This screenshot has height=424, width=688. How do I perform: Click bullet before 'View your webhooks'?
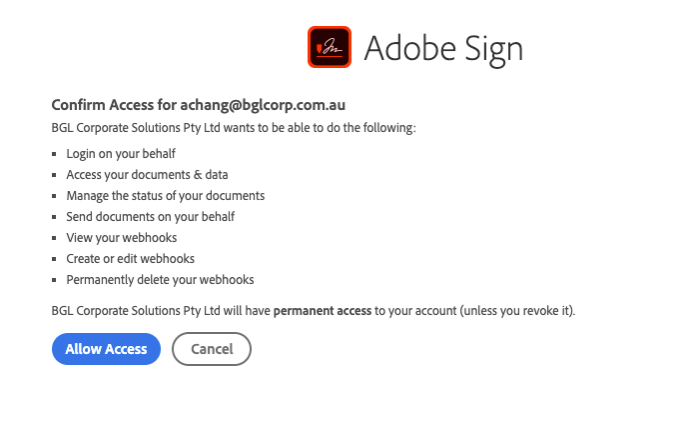click(x=55, y=238)
